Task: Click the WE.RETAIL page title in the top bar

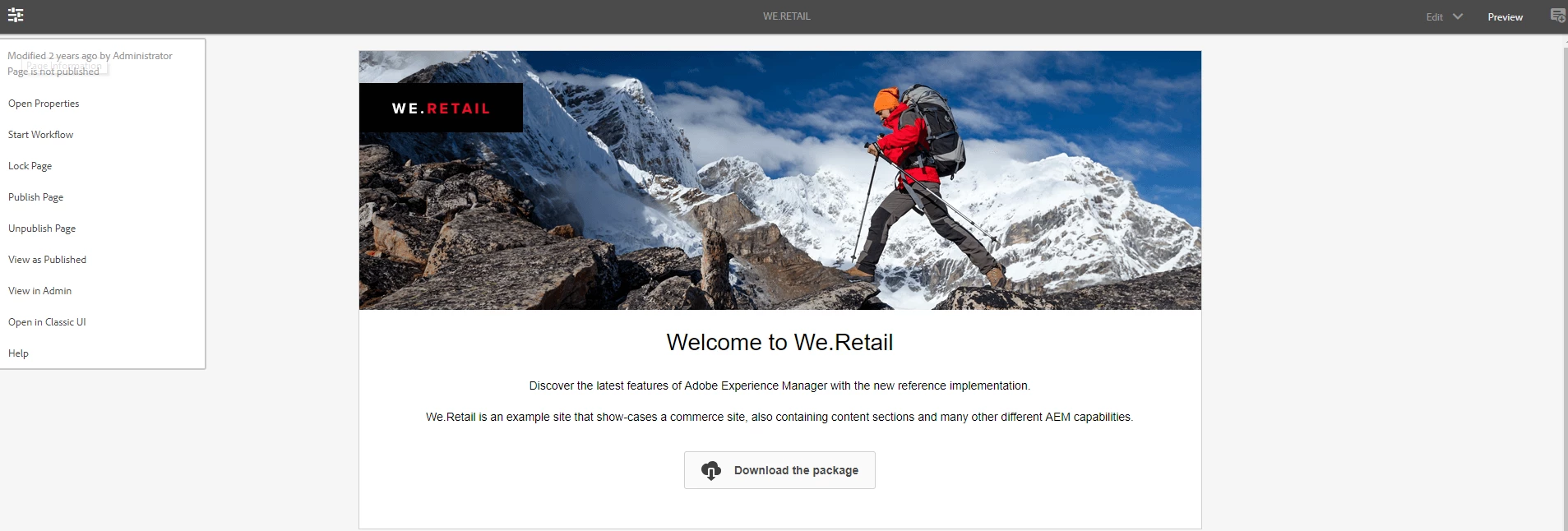Action: tap(786, 16)
